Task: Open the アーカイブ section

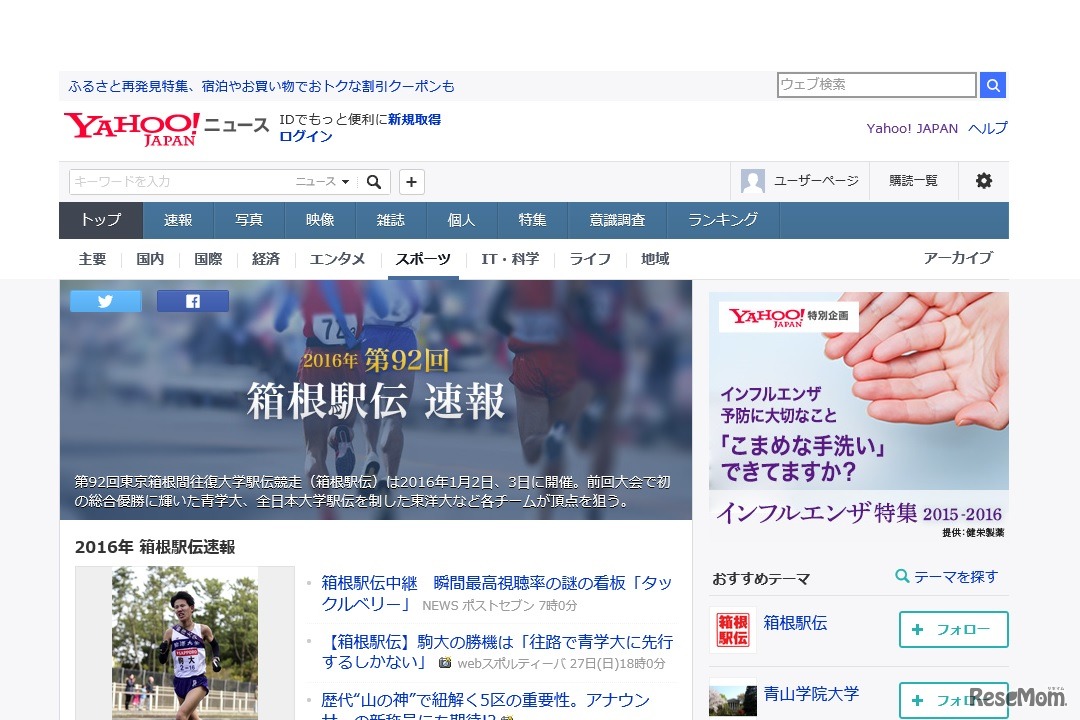Action: tap(960, 258)
